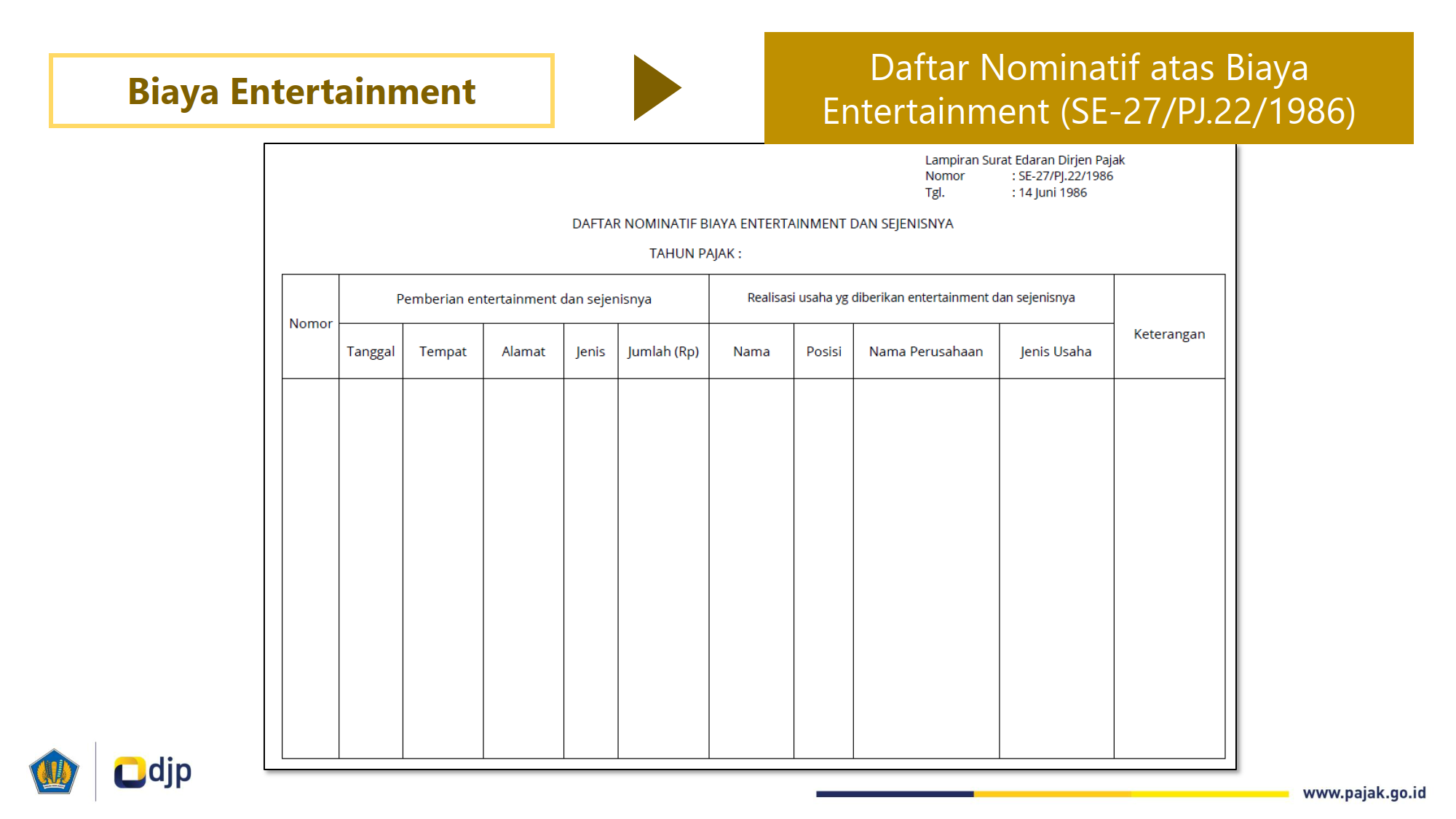Select the Jenis Usaha column header

point(1056,352)
